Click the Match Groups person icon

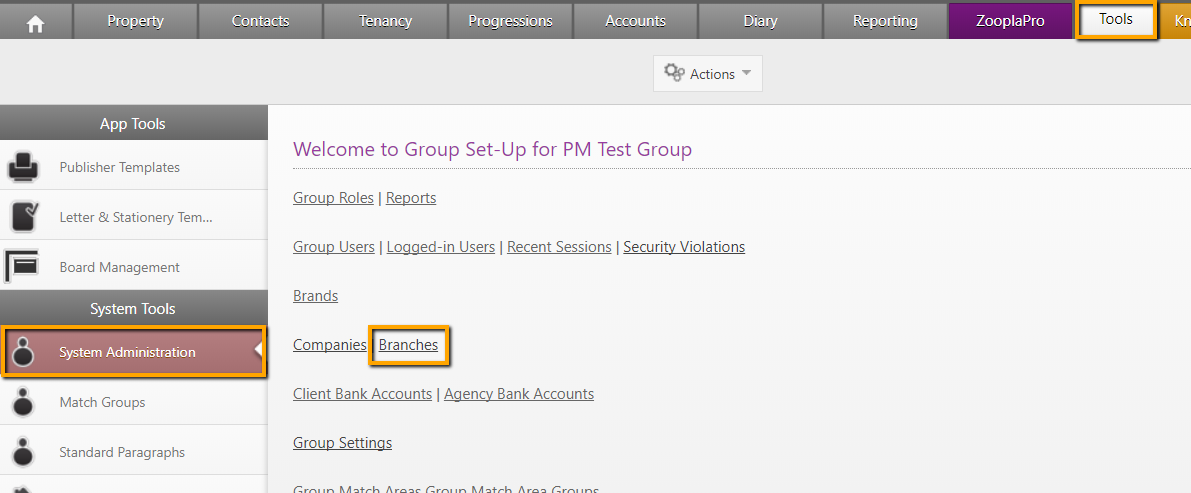tap(24, 402)
